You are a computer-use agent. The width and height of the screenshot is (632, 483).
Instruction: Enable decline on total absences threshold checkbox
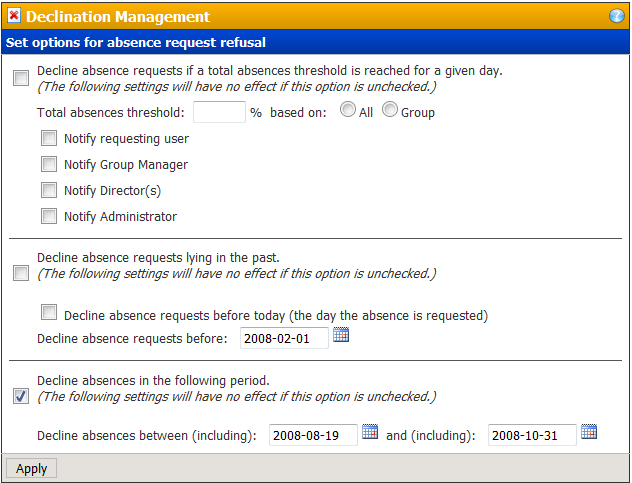tap(21, 78)
